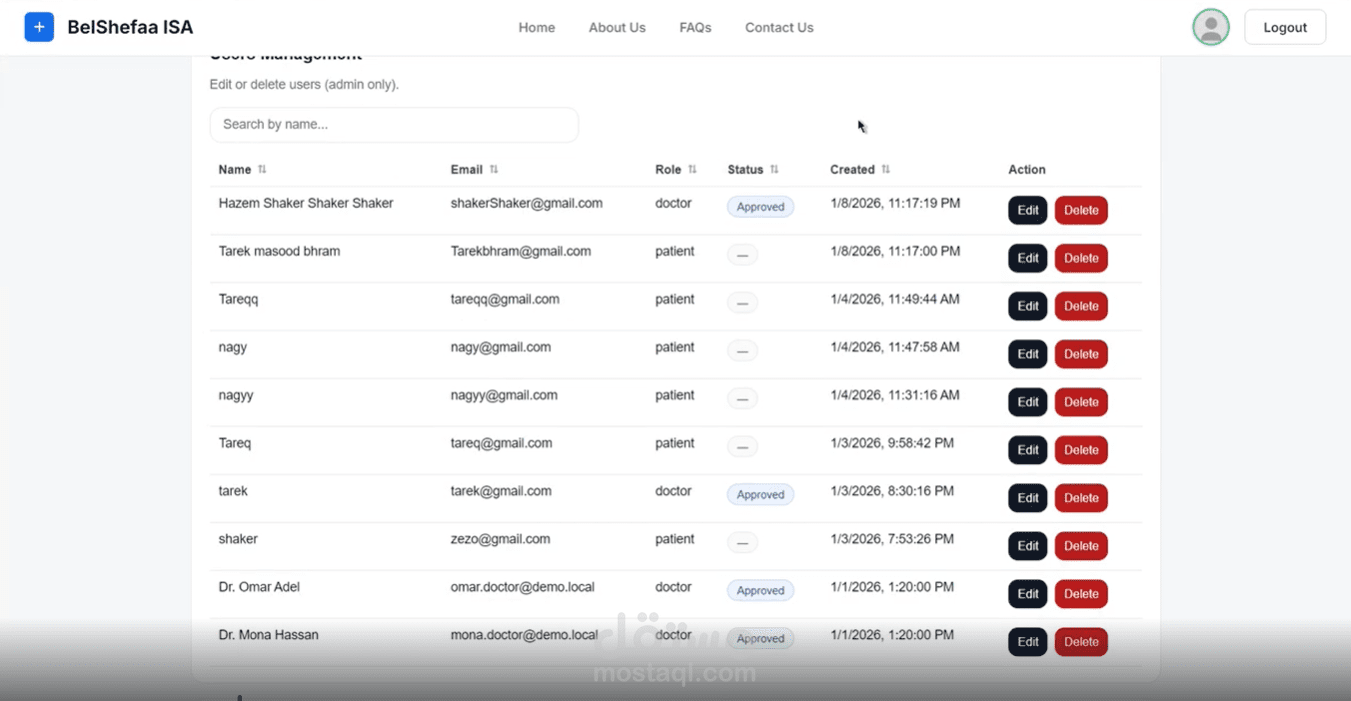Focus the Search by name field
This screenshot has width=1351, height=701.
pyautogui.click(x=394, y=124)
